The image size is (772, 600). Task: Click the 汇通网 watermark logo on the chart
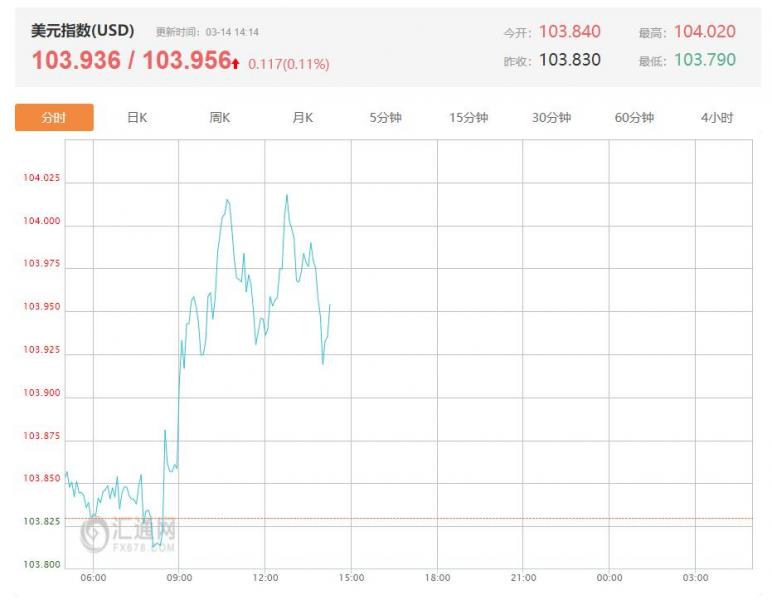point(129,535)
